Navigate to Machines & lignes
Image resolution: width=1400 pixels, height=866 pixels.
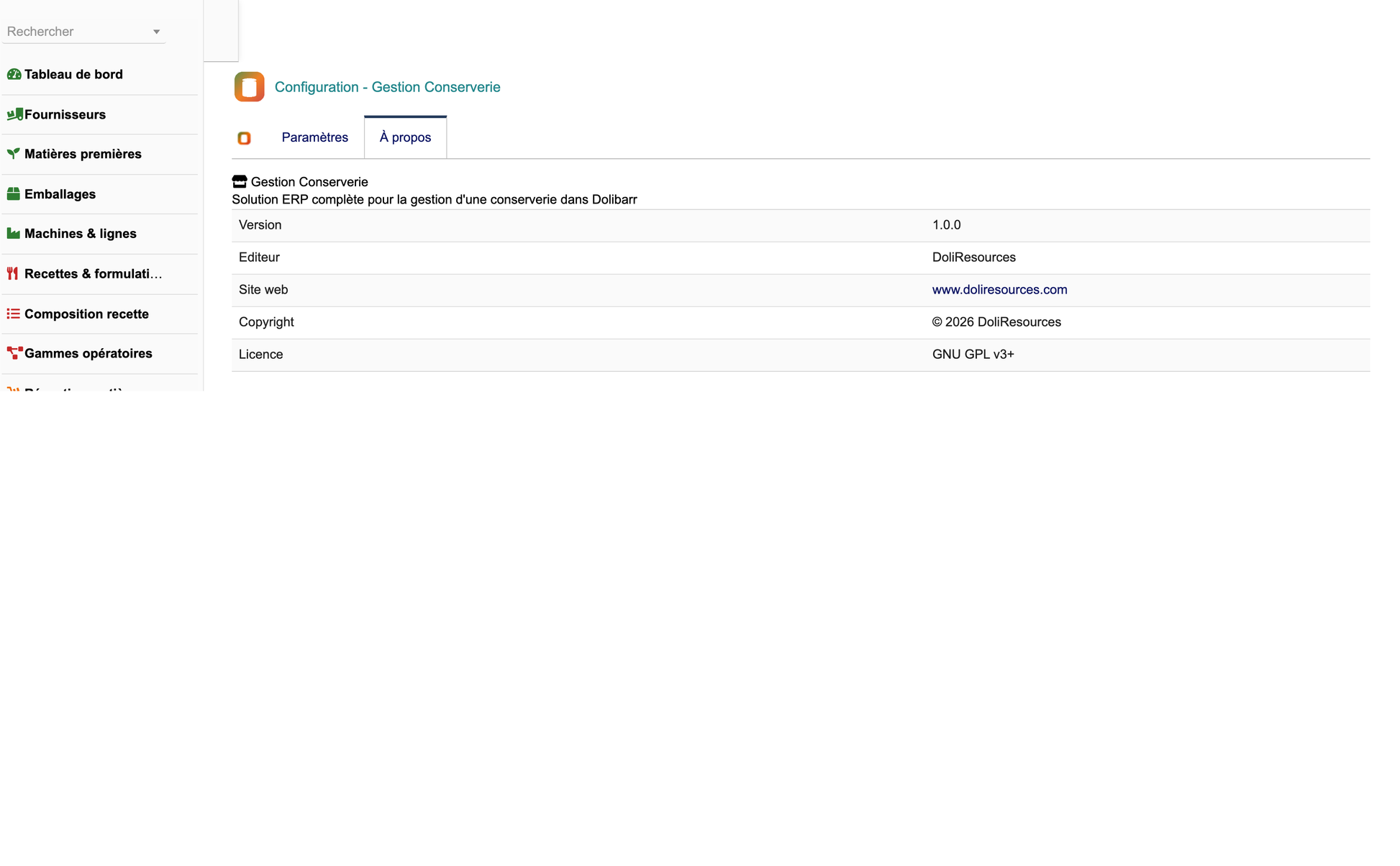[81, 234]
